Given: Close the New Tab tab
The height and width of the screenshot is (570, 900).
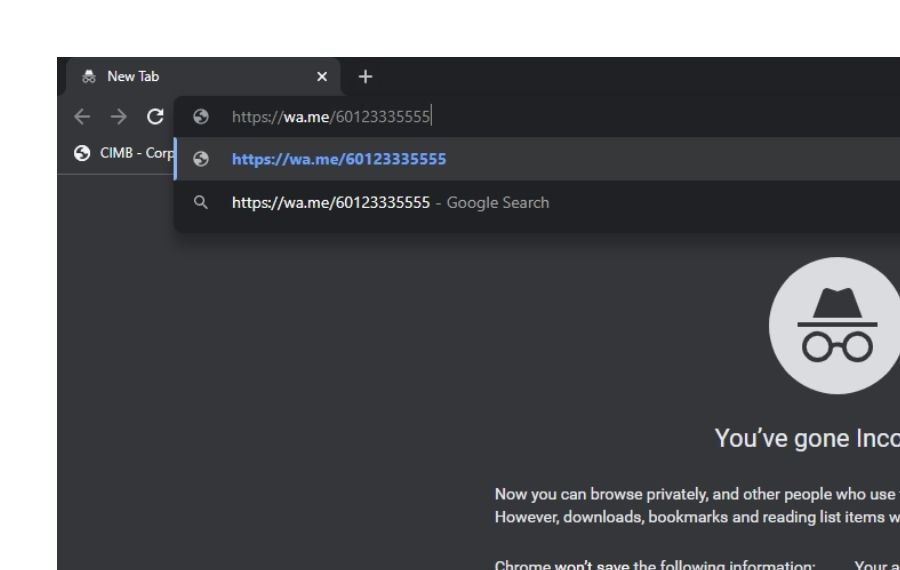Looking at the screenshot, I should pos(322,76).
